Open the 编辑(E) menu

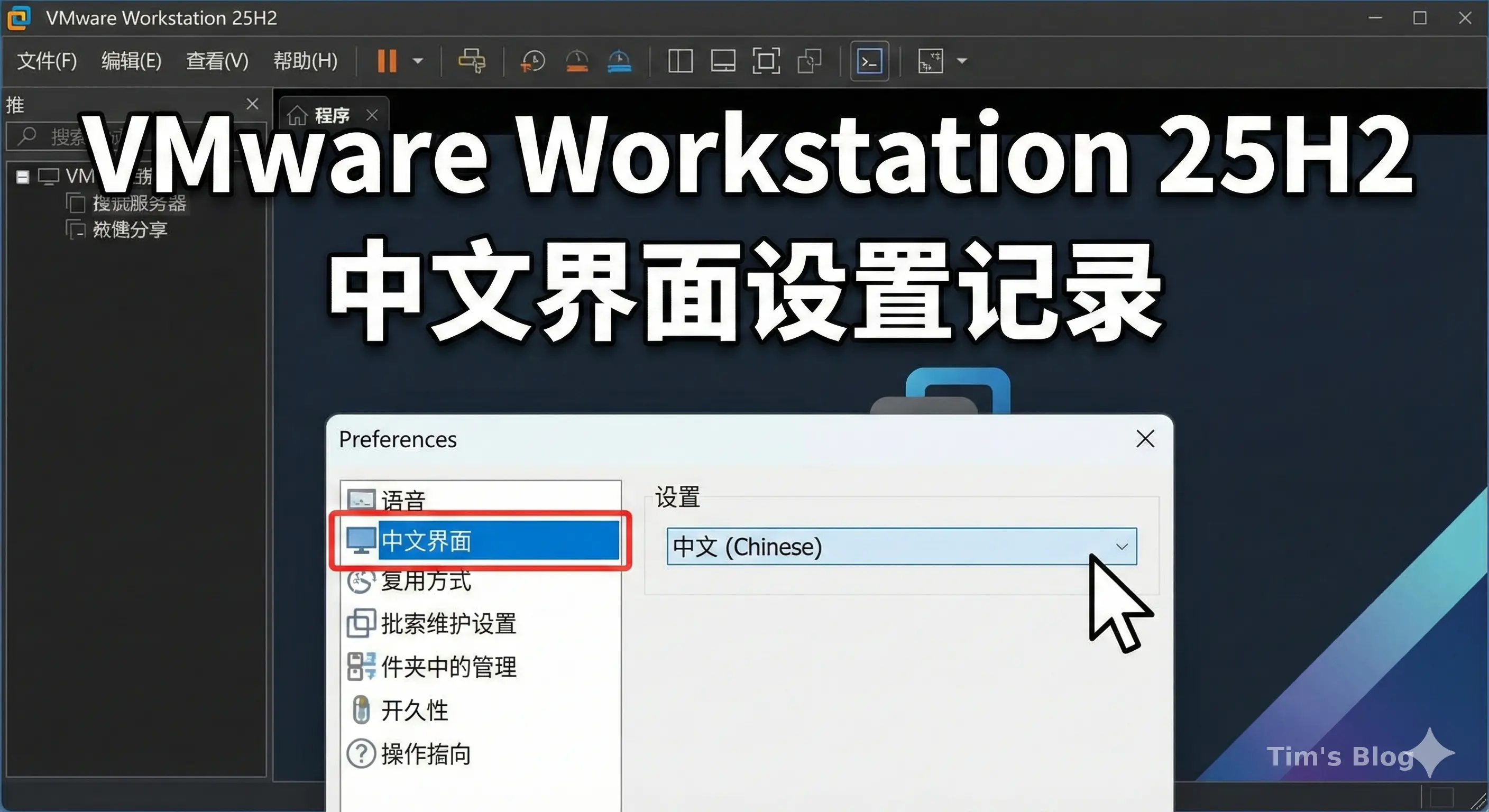130,61
